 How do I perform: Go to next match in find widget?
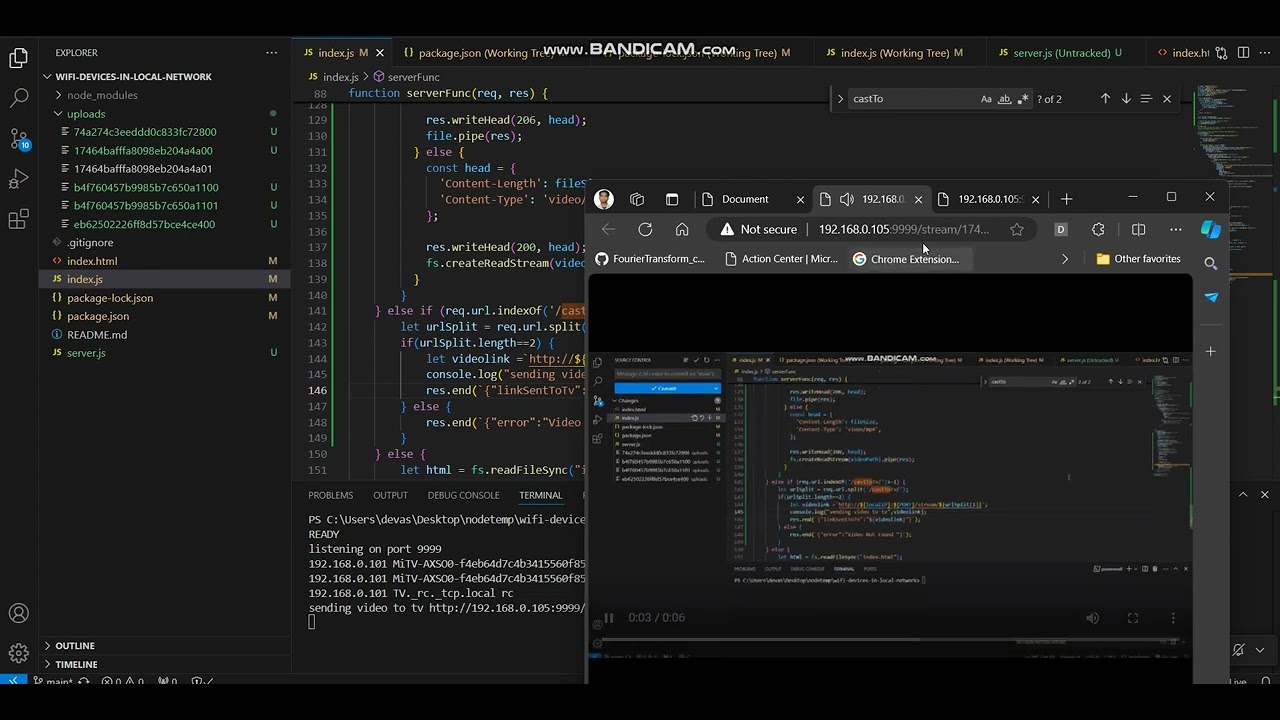(x=1126, y=99)
